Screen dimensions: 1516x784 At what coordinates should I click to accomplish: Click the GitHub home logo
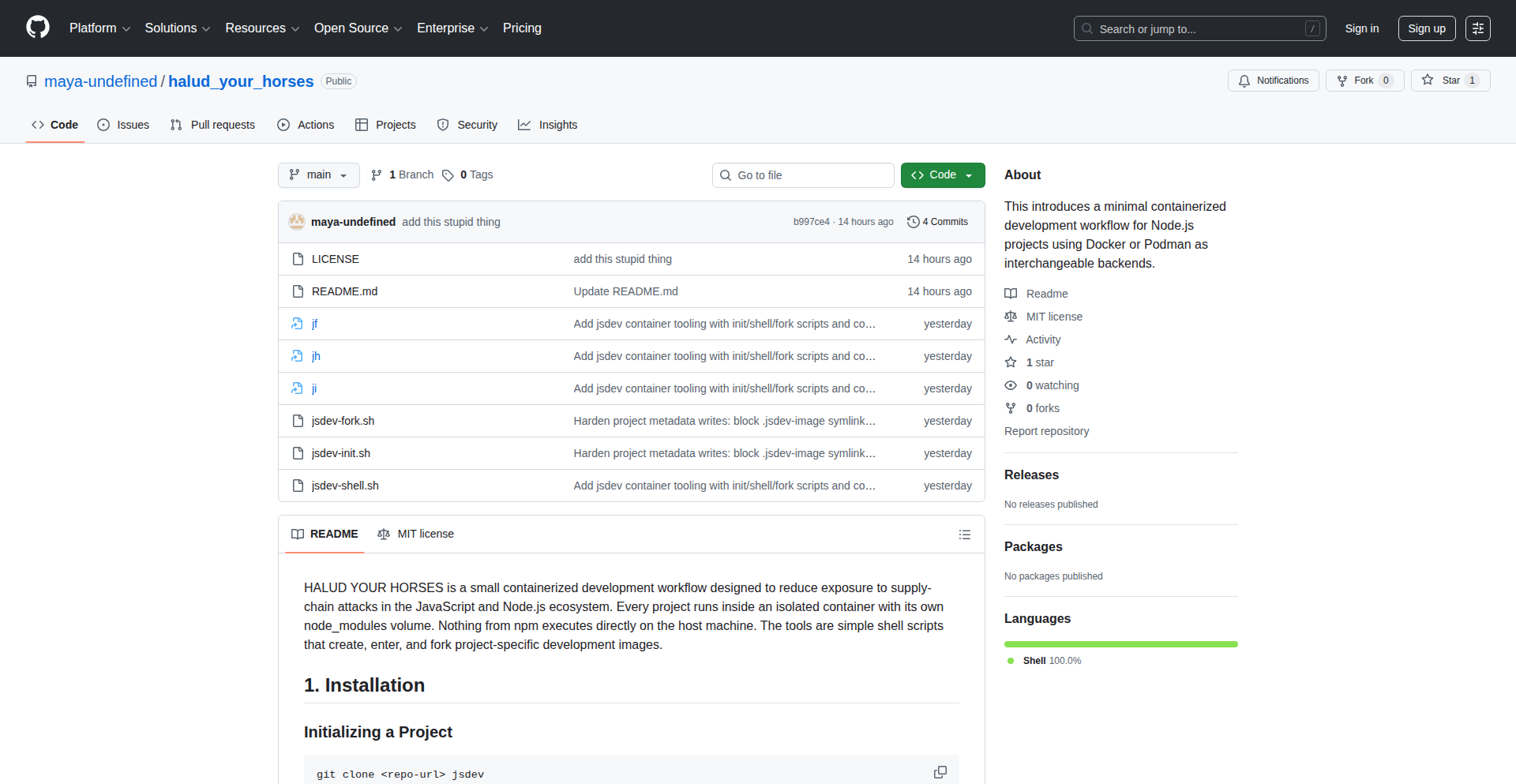(36, 28)
